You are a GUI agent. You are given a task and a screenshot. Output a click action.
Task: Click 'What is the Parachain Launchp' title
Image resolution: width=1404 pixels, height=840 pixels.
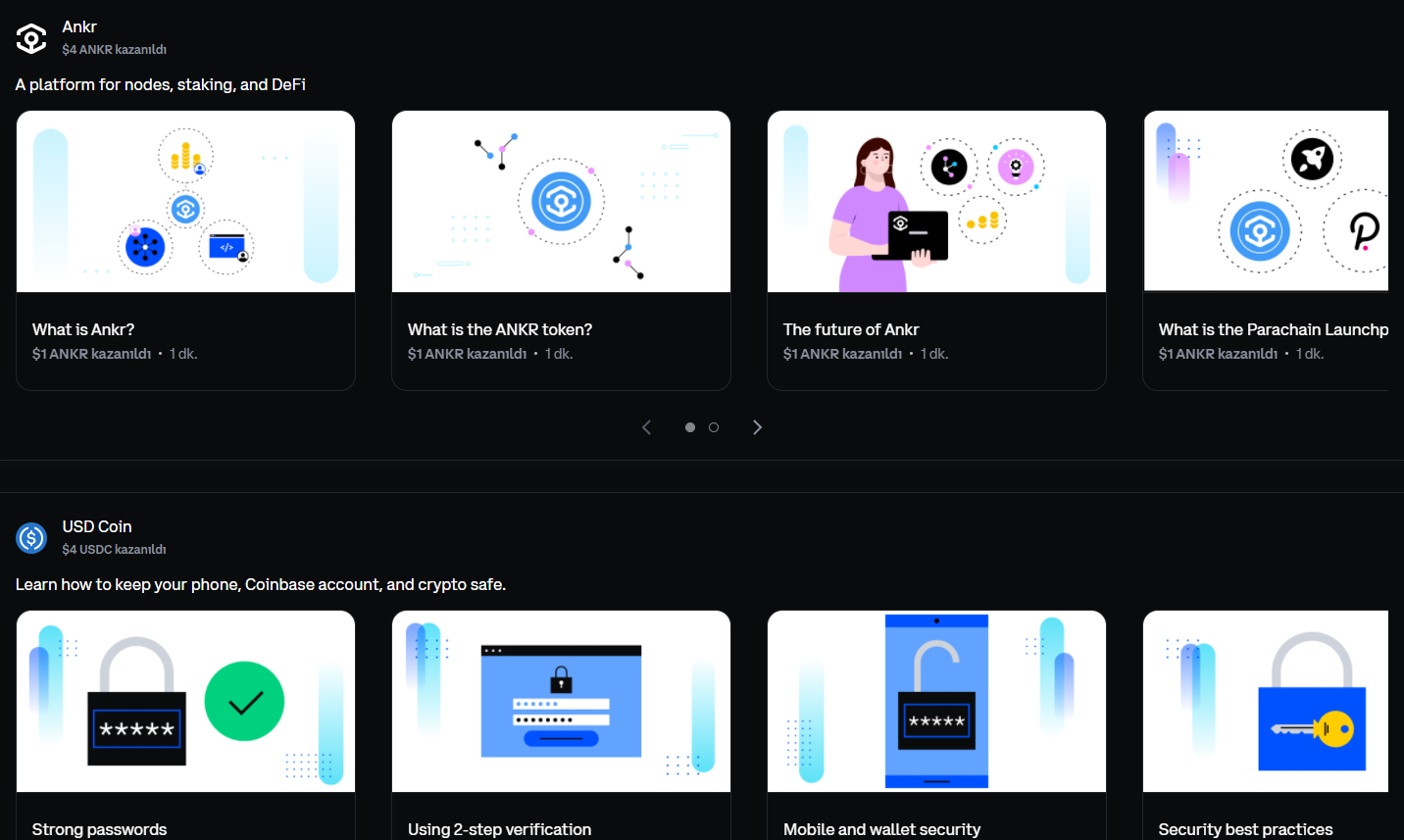click(x=1274, y=329)
